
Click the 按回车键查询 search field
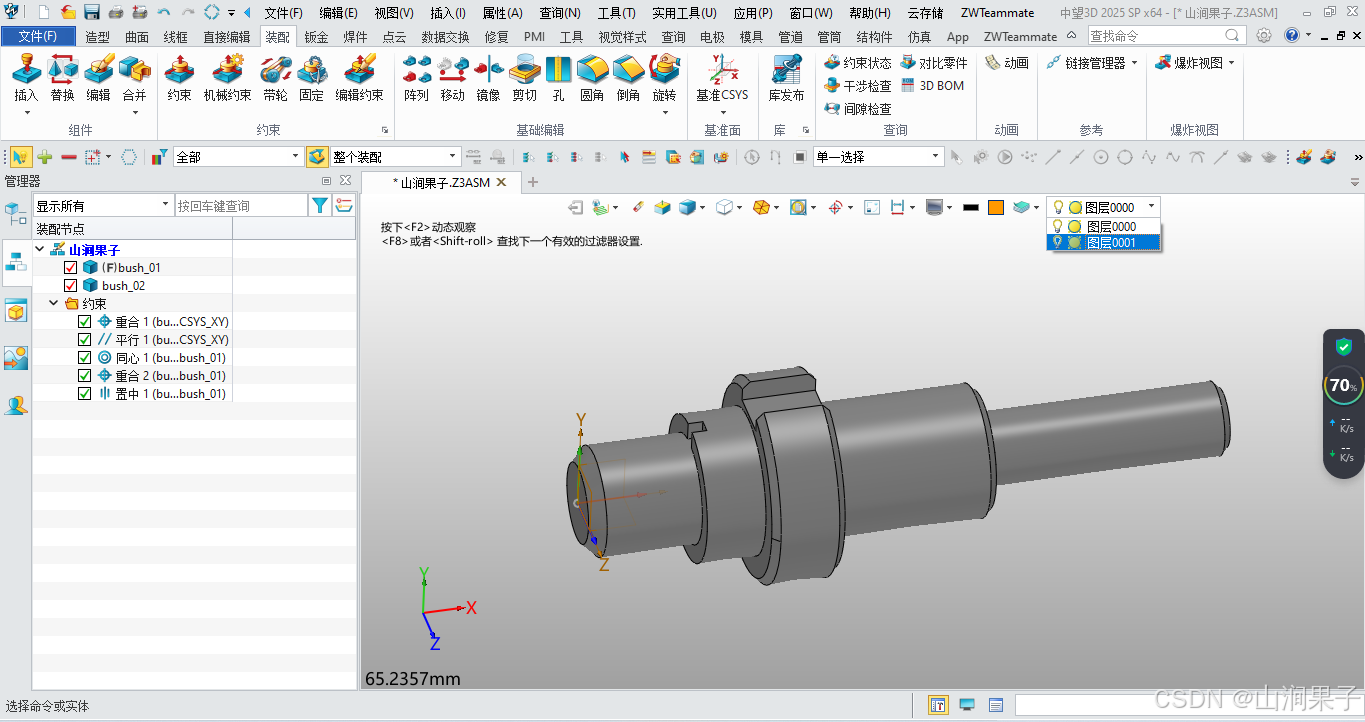pyautogui.click(x=241, y=205)
